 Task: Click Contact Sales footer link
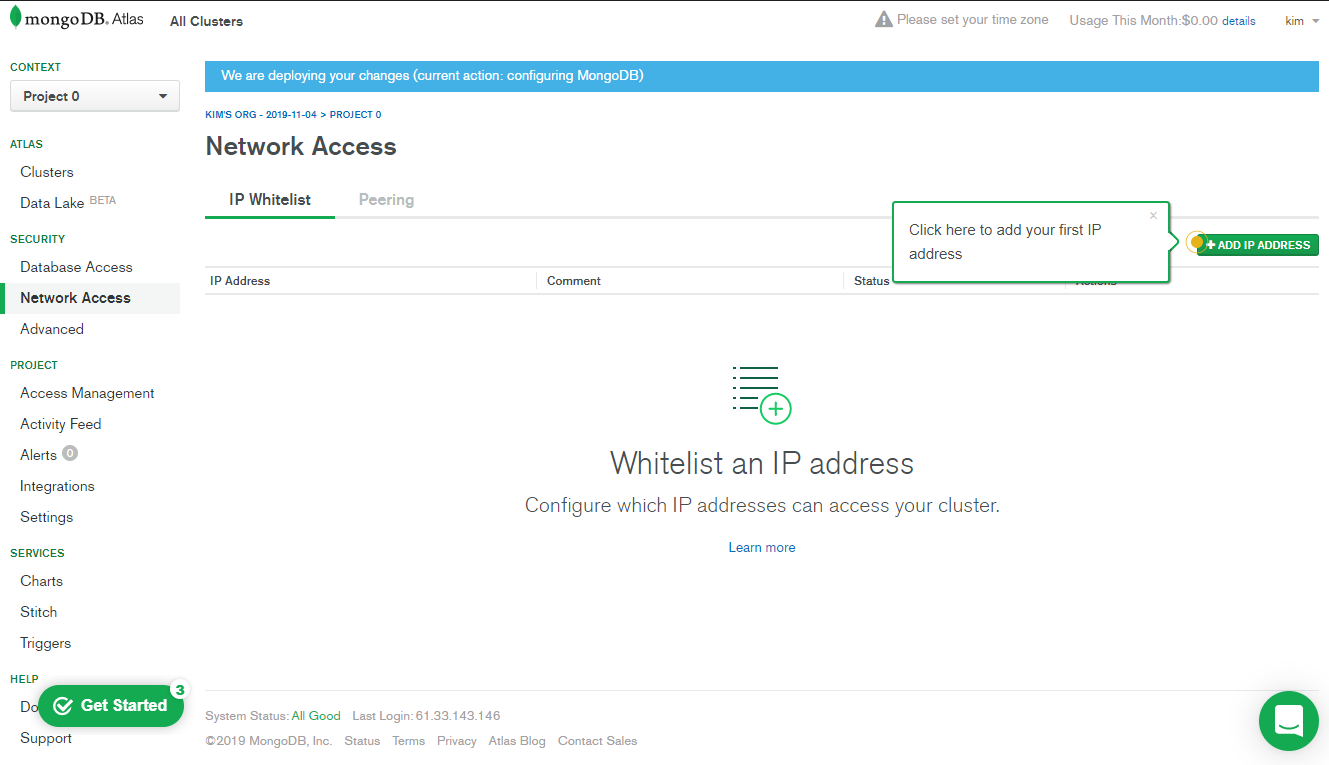click(597, 741)
